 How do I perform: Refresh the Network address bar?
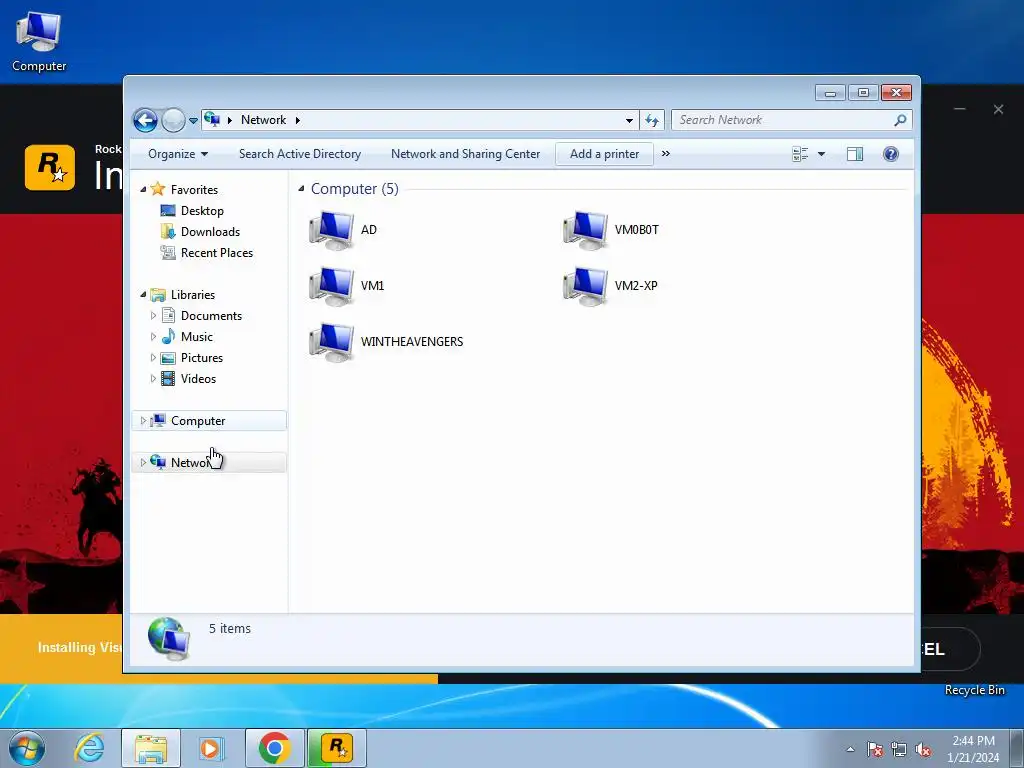652,120
